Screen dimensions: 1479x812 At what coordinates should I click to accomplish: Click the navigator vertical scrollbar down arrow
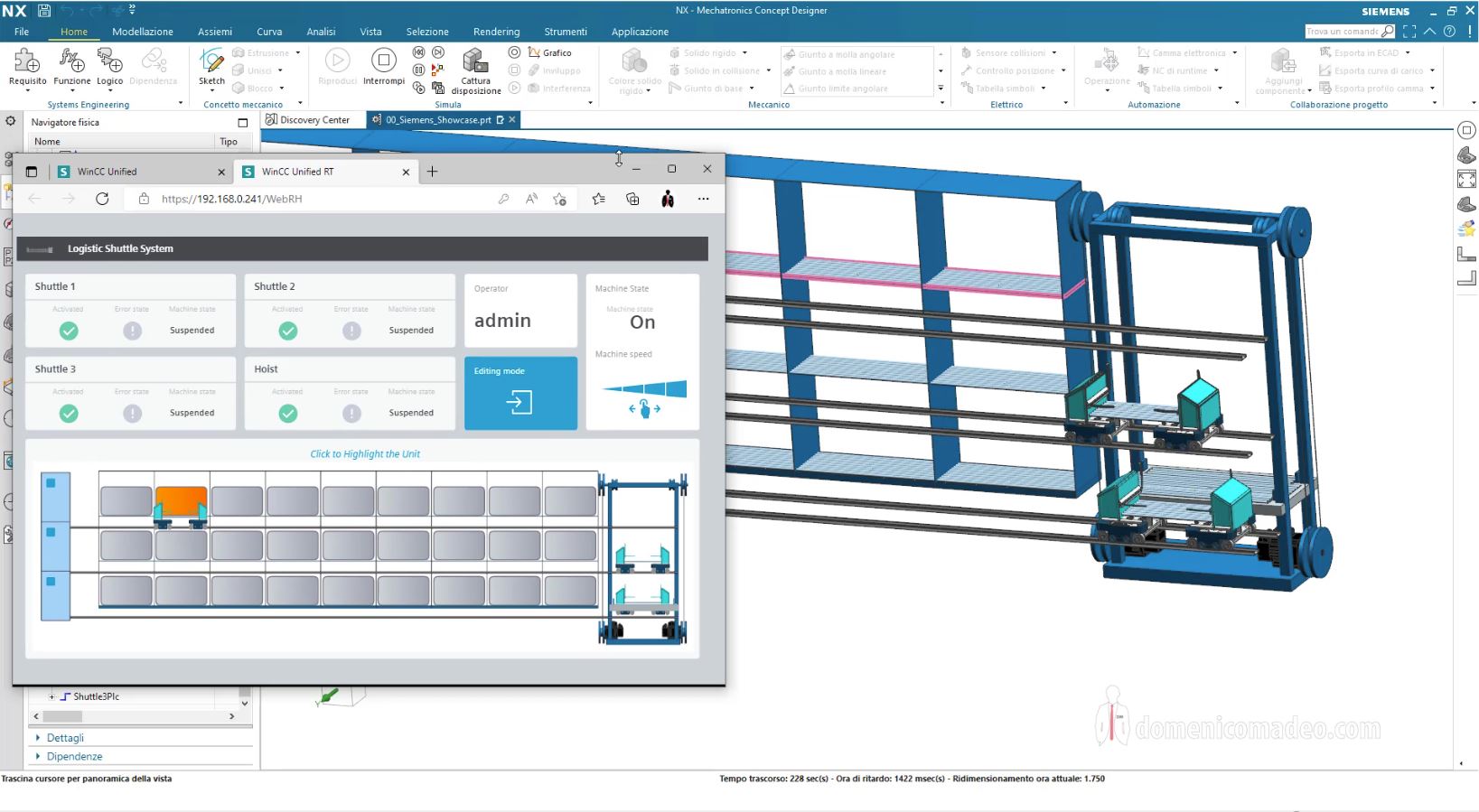click(x=244, y=702)
